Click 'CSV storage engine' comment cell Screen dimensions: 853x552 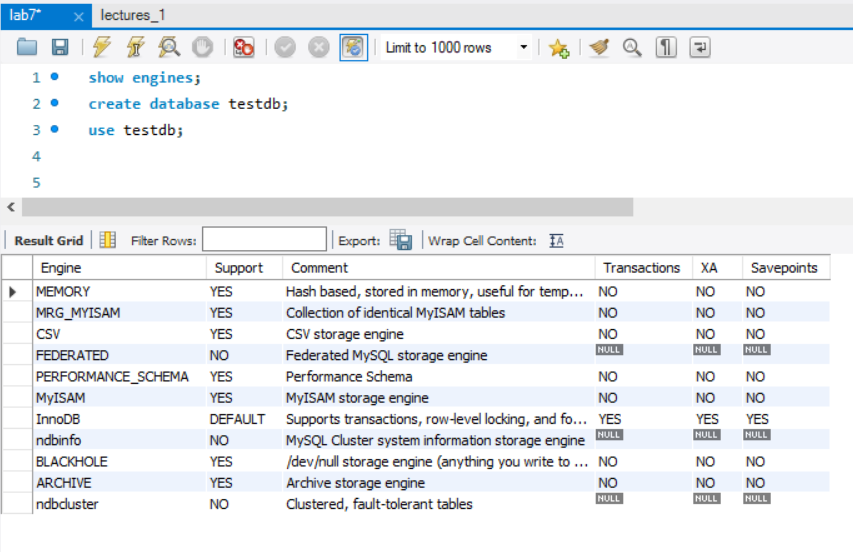(438, 334)
